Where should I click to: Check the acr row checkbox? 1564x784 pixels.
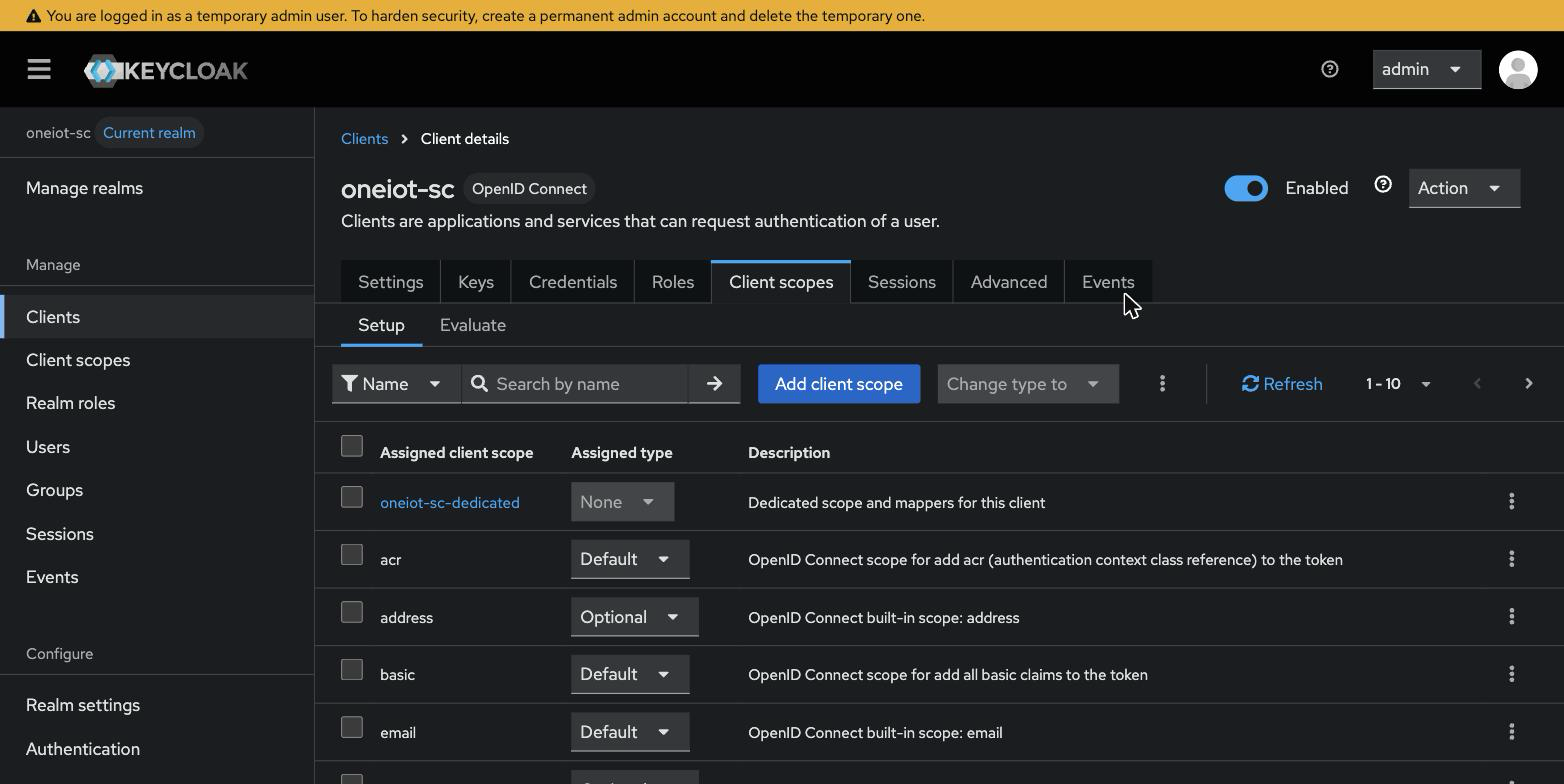[351, 554]
